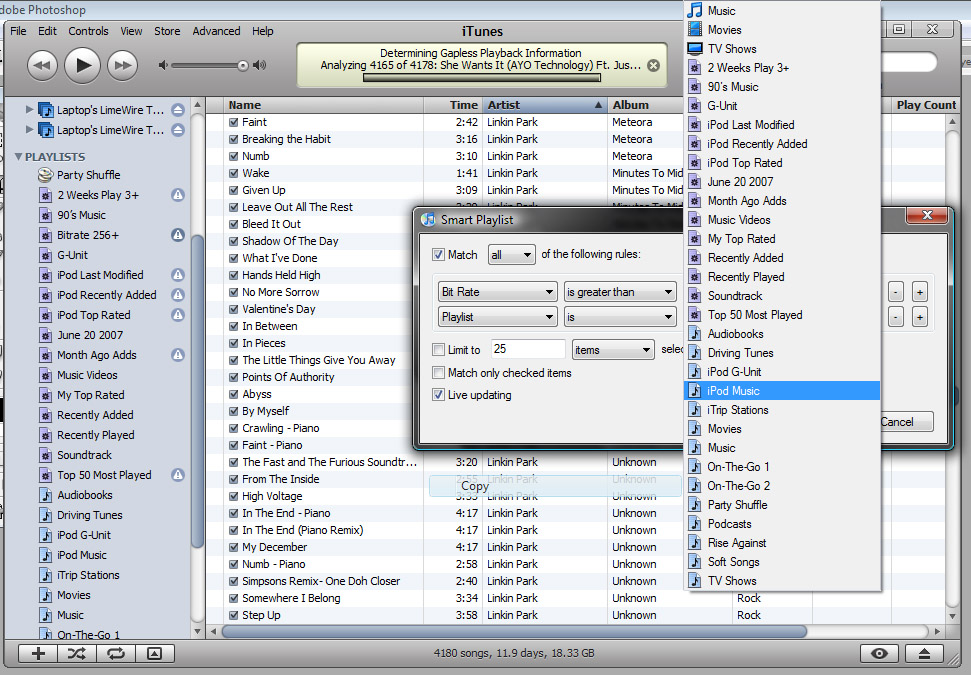The height and width of the screenshot is (675, 971).
Task: Show artwork viewer icon at bottom
Action: pos(155,653)
